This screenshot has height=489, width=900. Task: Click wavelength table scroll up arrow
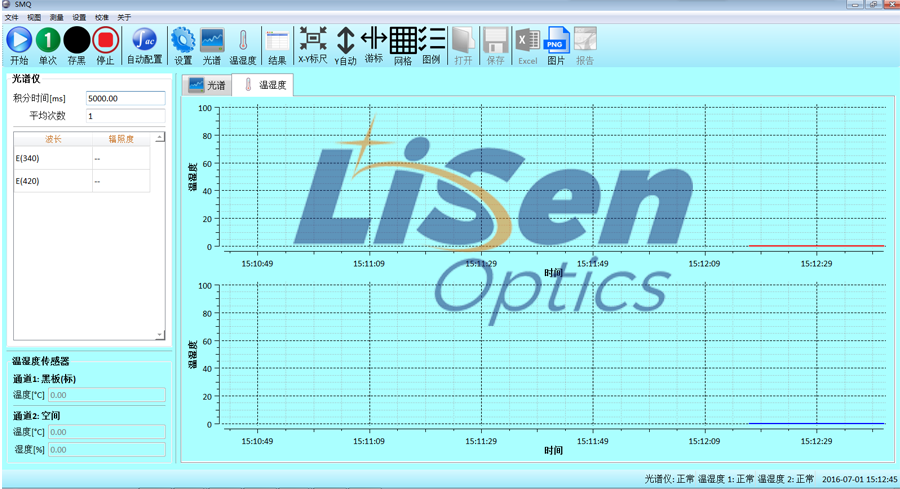pyautogui.click(x=160, y=137)
